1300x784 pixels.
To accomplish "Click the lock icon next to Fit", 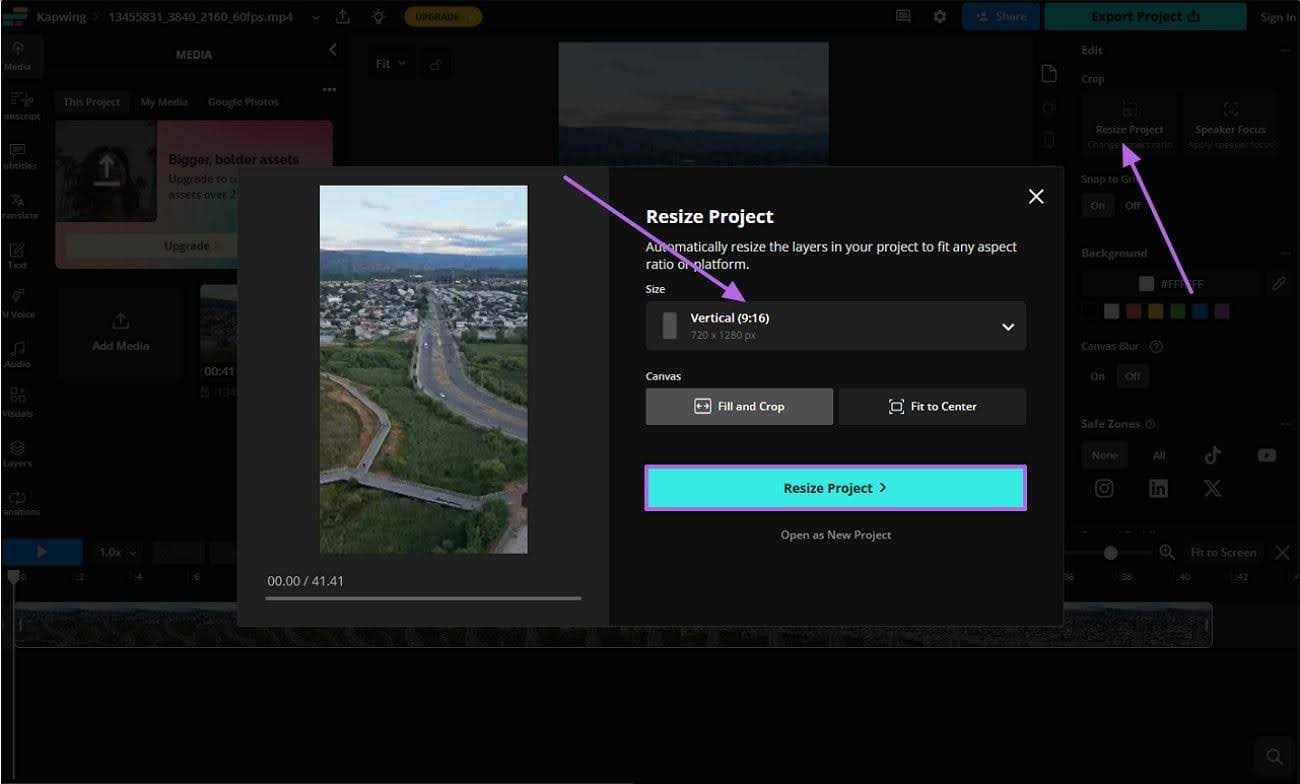I will pyautogui.click(x=435, y=64).
